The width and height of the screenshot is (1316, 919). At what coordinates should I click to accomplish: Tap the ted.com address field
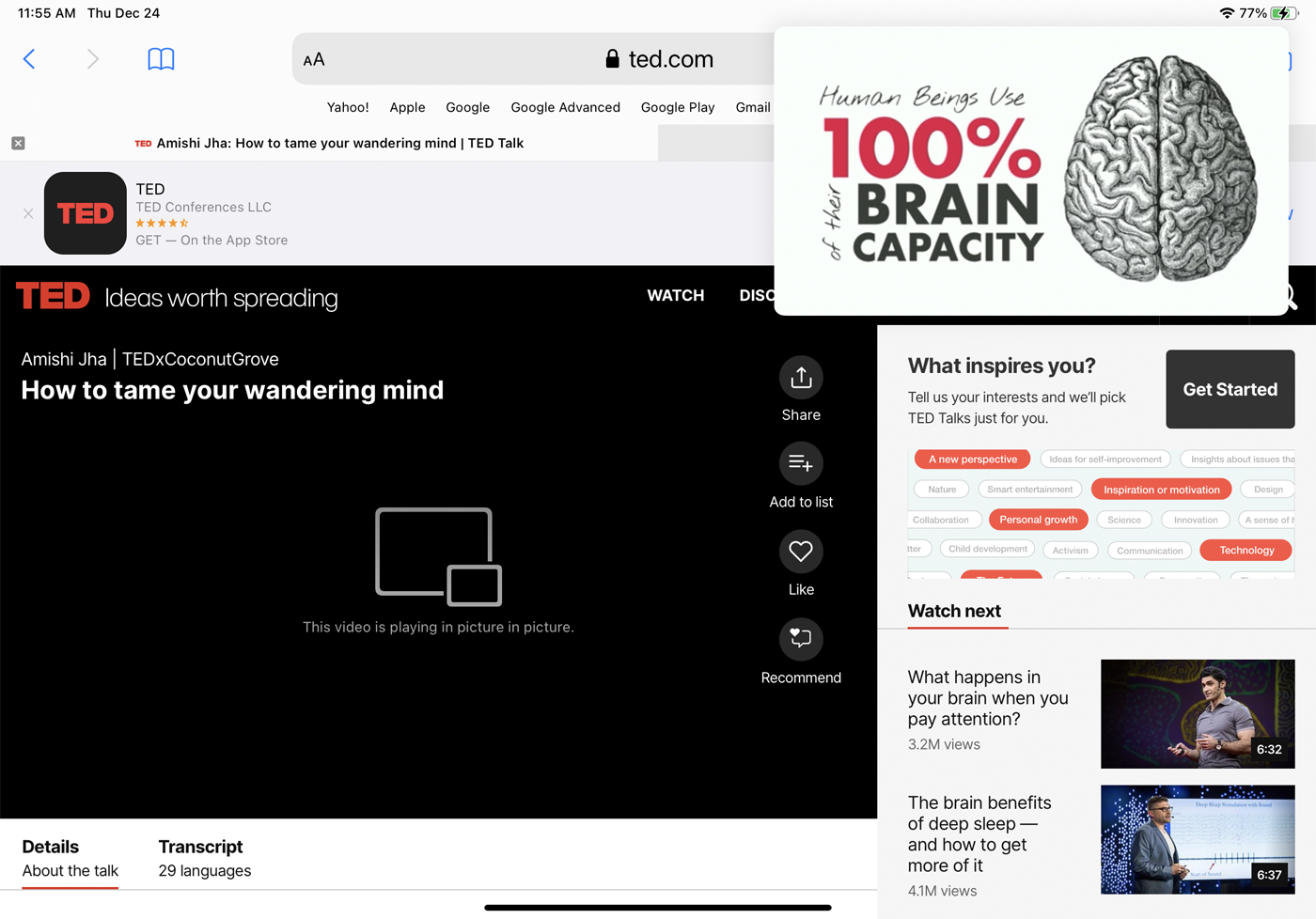coord(658,59)
